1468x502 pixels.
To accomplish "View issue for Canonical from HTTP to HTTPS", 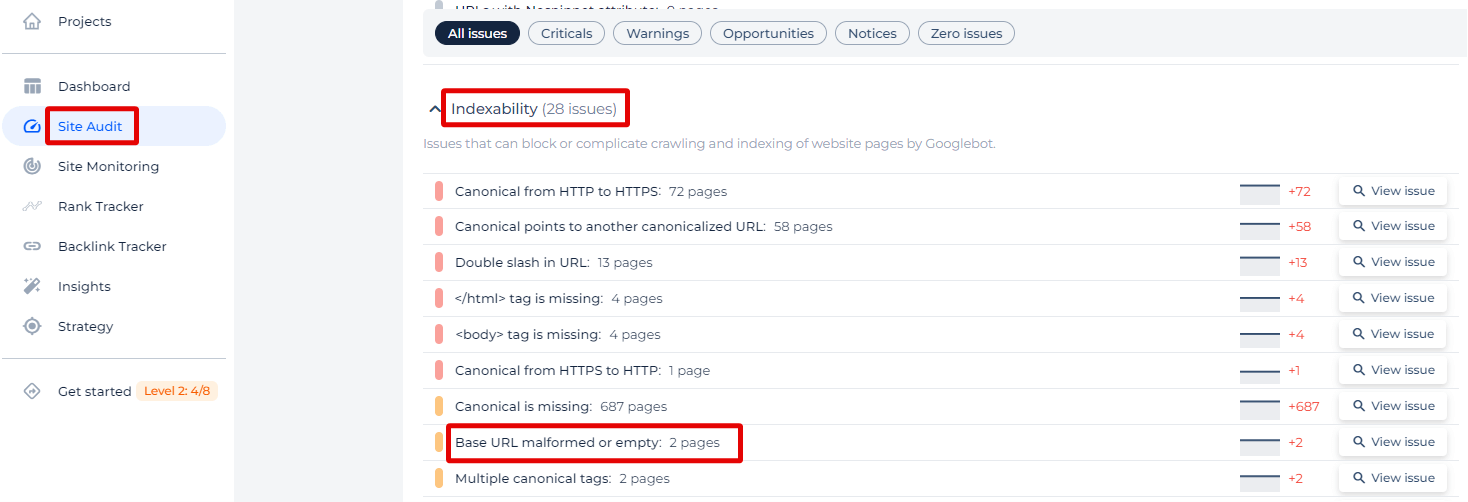I will click(x=1393, y=191).
